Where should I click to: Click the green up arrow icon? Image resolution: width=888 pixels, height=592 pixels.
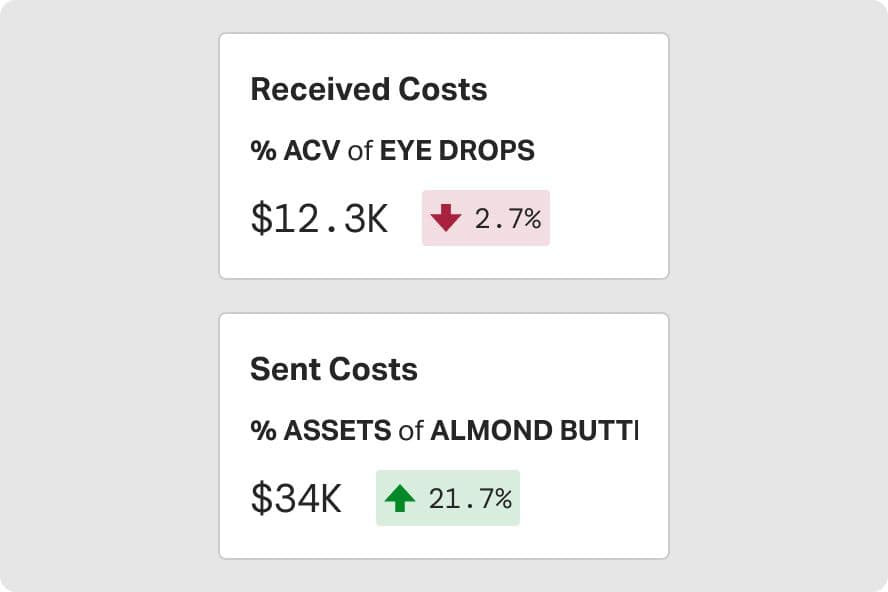click(x=400, y=498)
